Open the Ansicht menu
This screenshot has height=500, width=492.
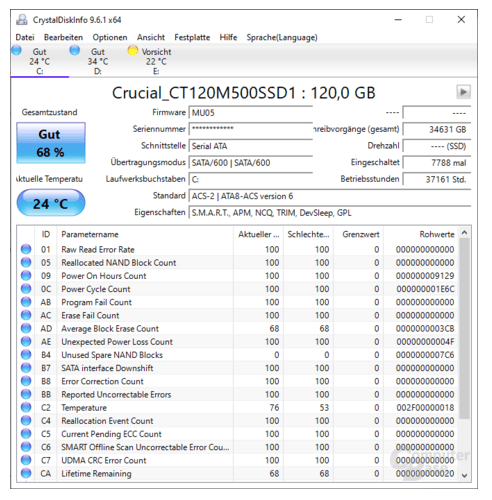pos(151,37)
